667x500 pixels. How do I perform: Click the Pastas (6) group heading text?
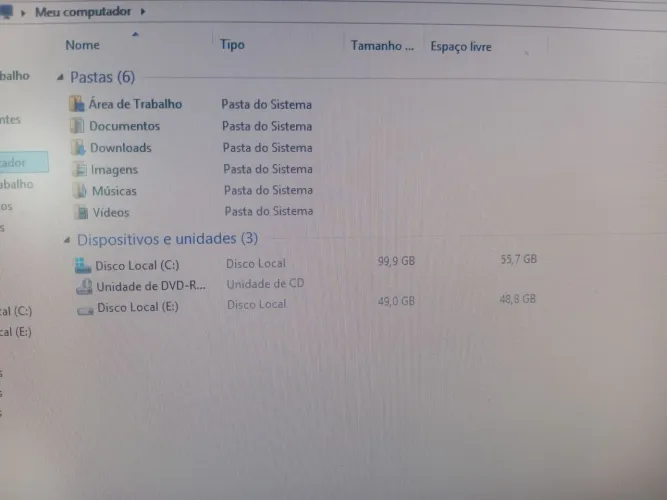coord(103,77)
